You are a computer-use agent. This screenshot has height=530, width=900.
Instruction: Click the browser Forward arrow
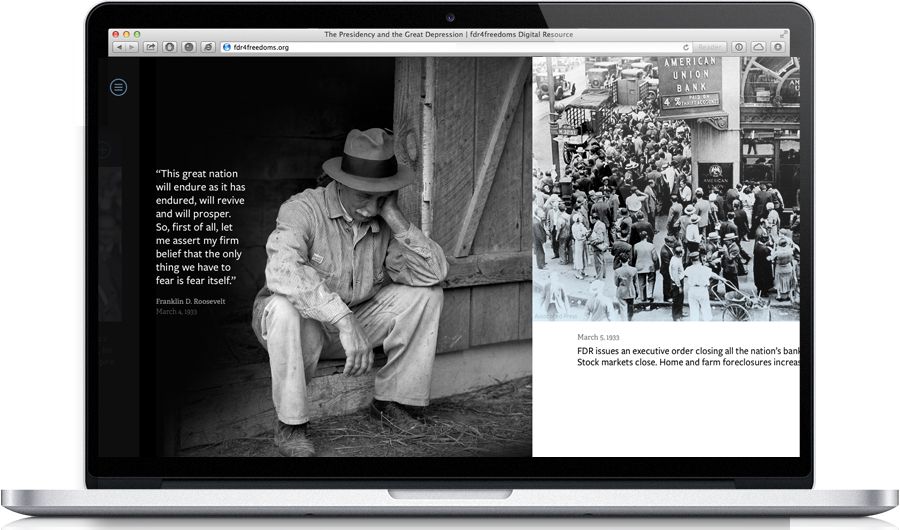(x=132, y=47)
